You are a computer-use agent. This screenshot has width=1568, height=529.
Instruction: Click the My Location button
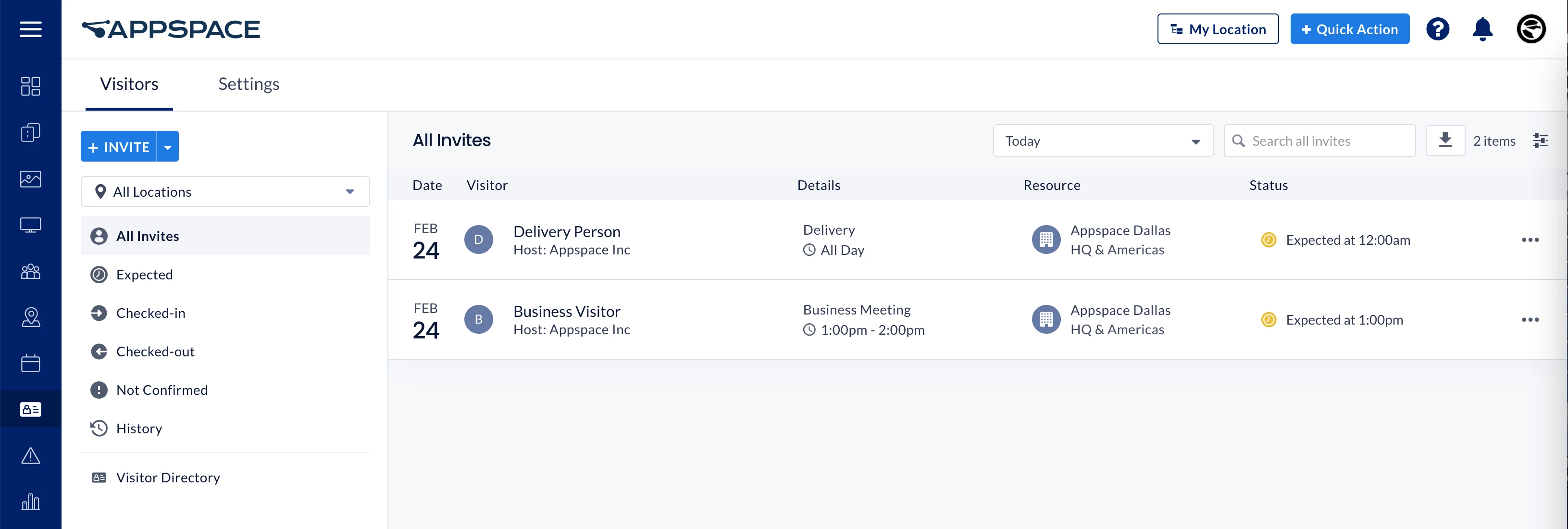(1218, 29)
